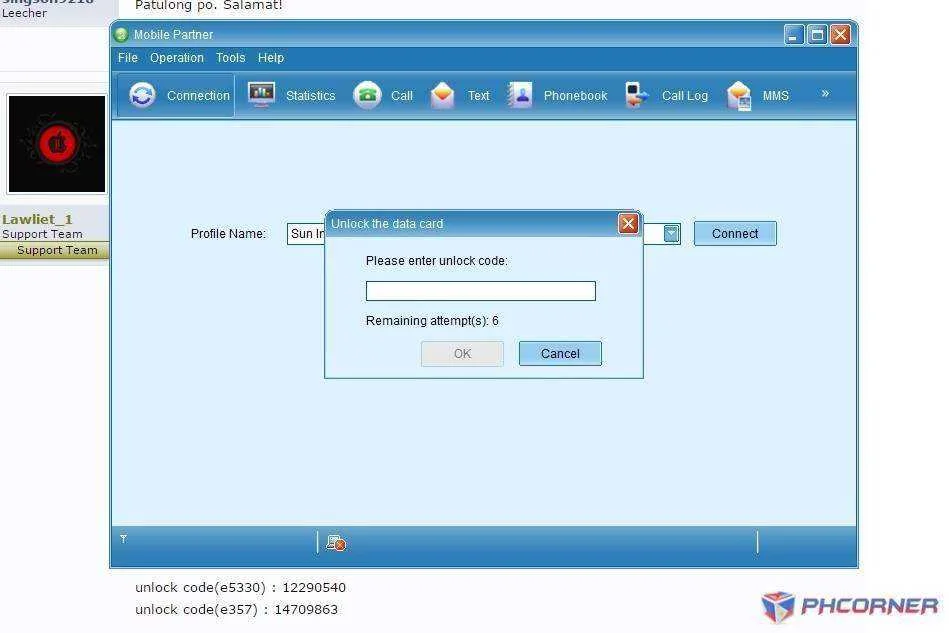Open the Phonebook icon
Image resolution: width=949 pixels, height=633 pixels.
(x=520, y=95)
